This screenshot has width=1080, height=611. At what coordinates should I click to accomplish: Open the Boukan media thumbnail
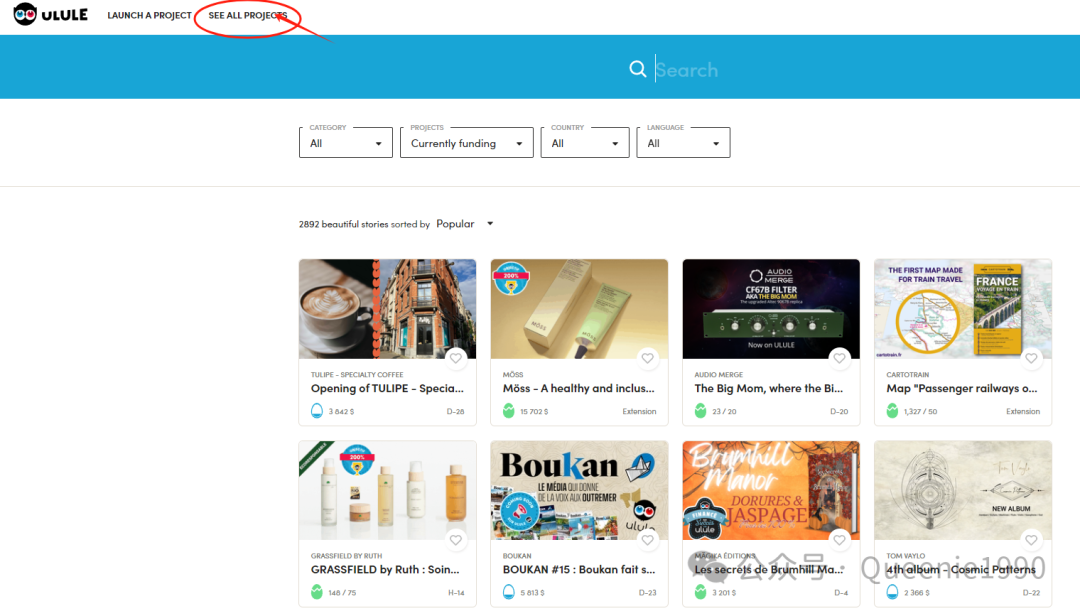point(579,490)
